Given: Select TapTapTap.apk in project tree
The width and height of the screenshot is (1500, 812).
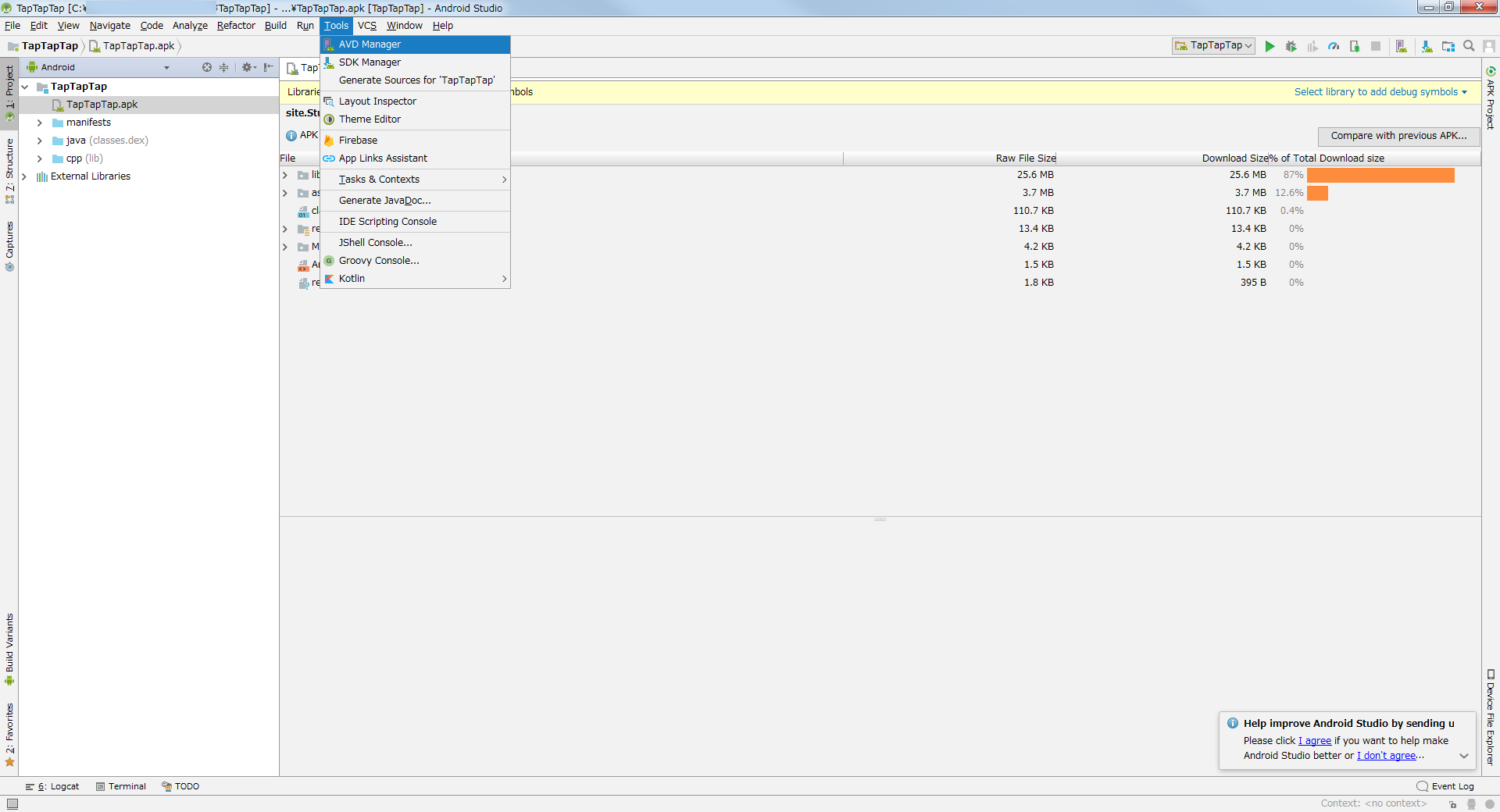Looking at the screenshot, I should pyautogui.click(x=148, y=105).
